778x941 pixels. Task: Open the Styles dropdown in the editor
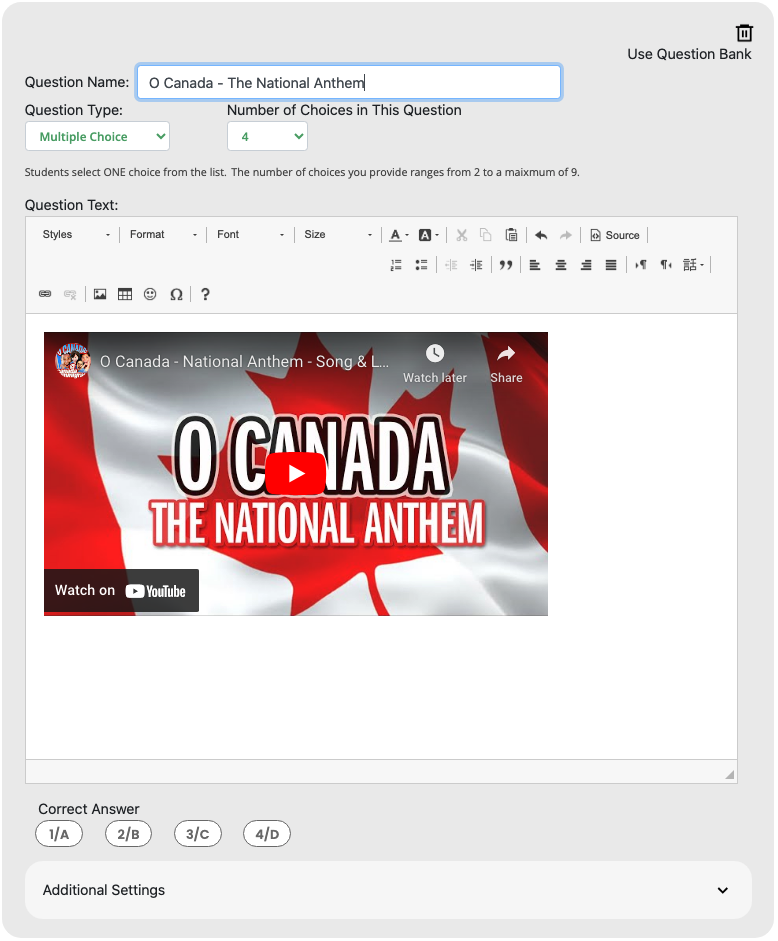(76, 235)
